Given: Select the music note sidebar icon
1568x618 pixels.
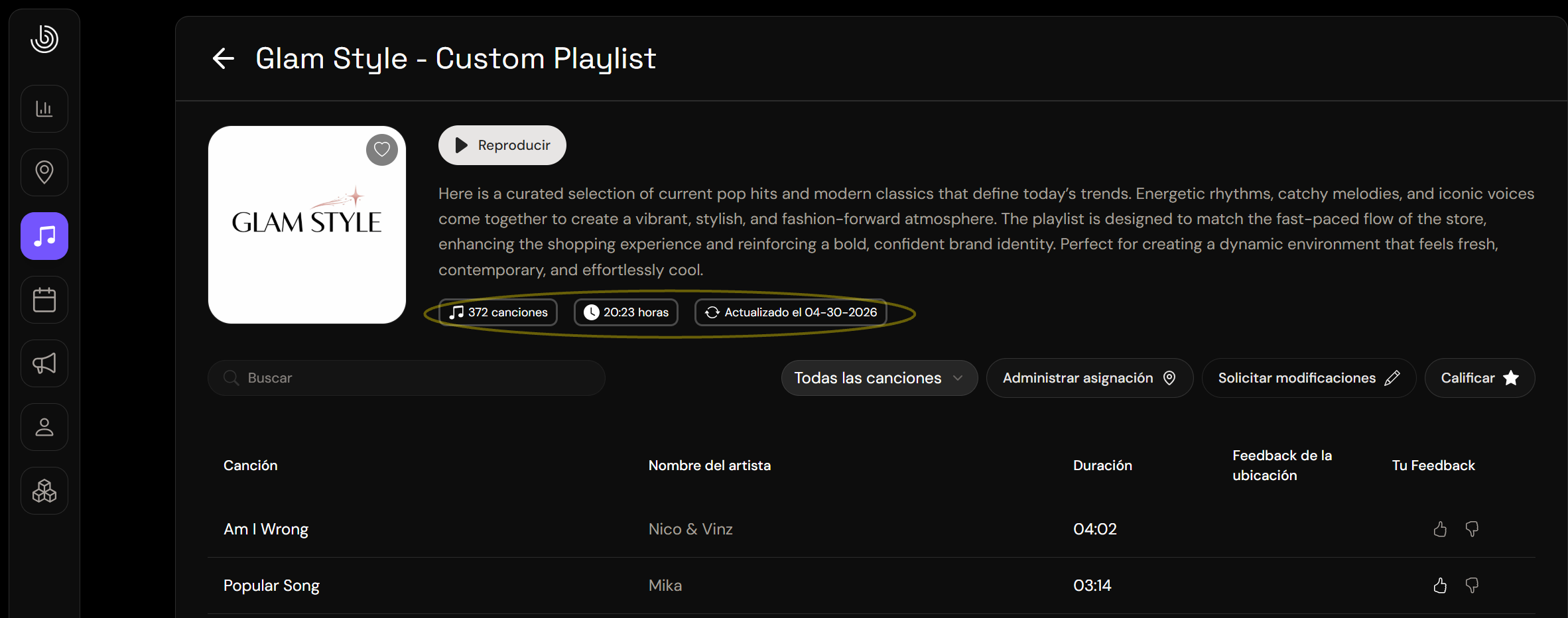Looking at the screenshot, I should [x=44, y=236].
